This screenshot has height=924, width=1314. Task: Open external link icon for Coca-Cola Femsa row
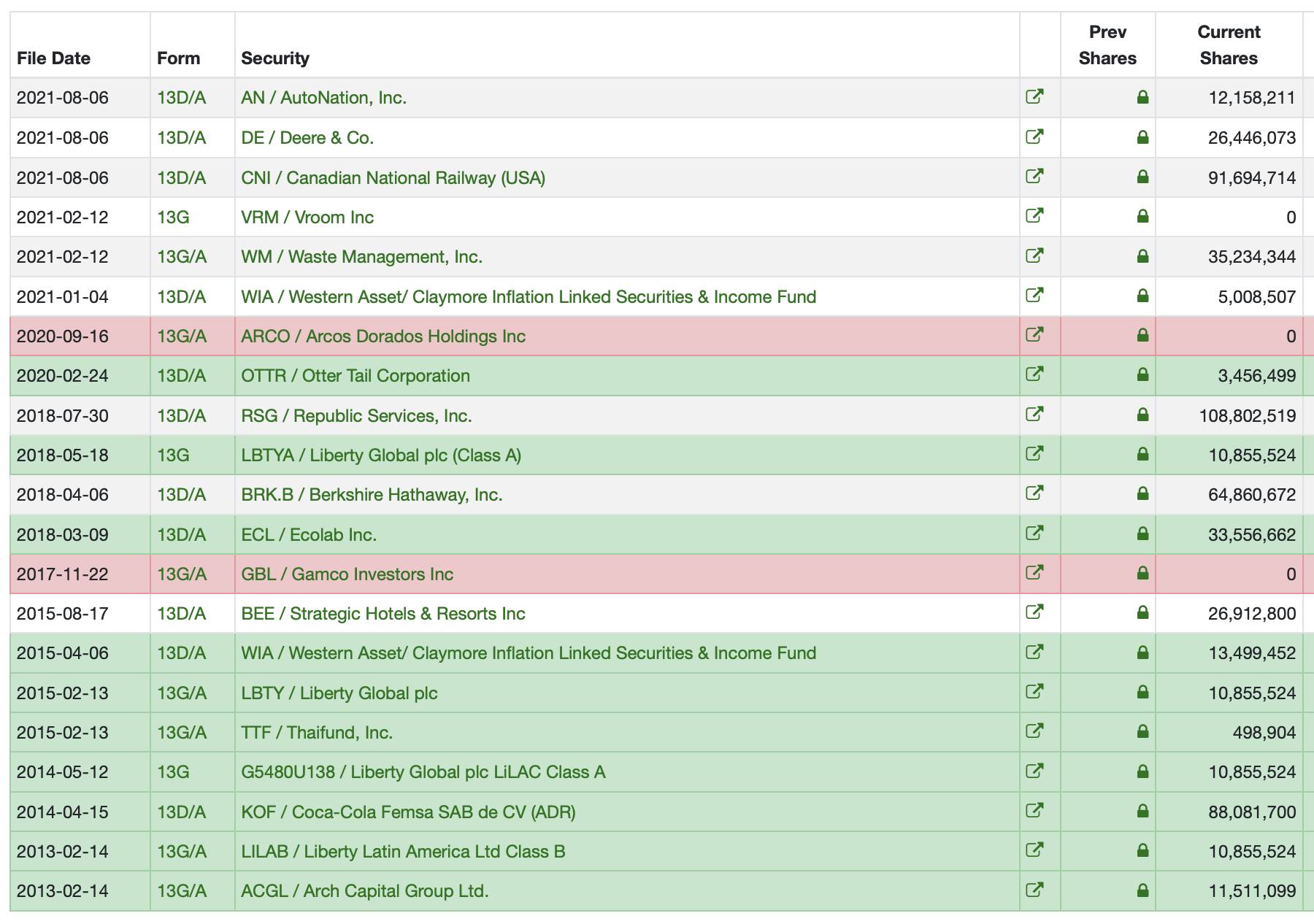[x=1034, y=810]
